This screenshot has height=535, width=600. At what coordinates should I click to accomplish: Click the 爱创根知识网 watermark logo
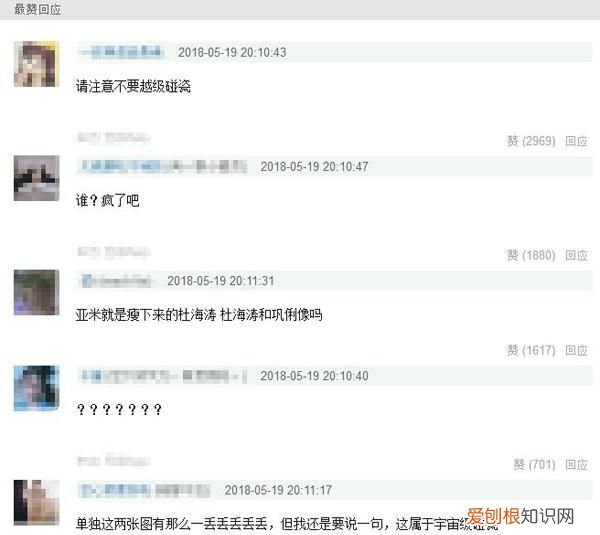point(520,516)
